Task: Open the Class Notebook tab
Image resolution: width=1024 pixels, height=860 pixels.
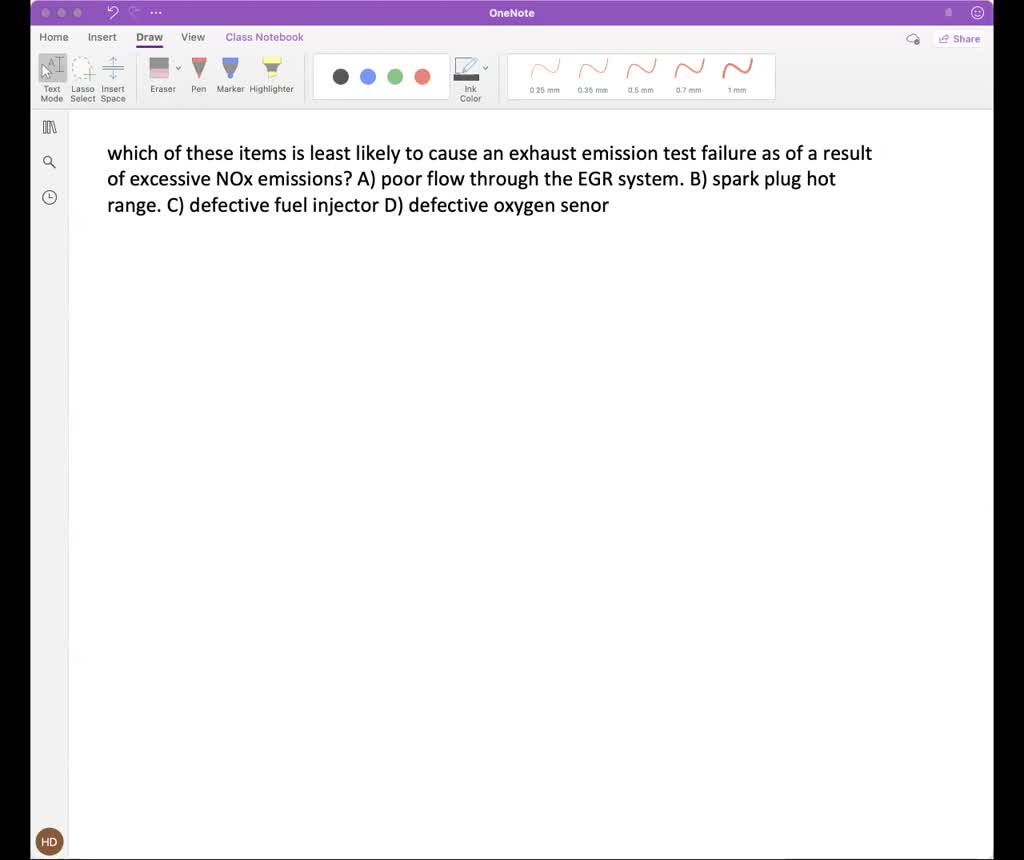Action: [264, 37]
